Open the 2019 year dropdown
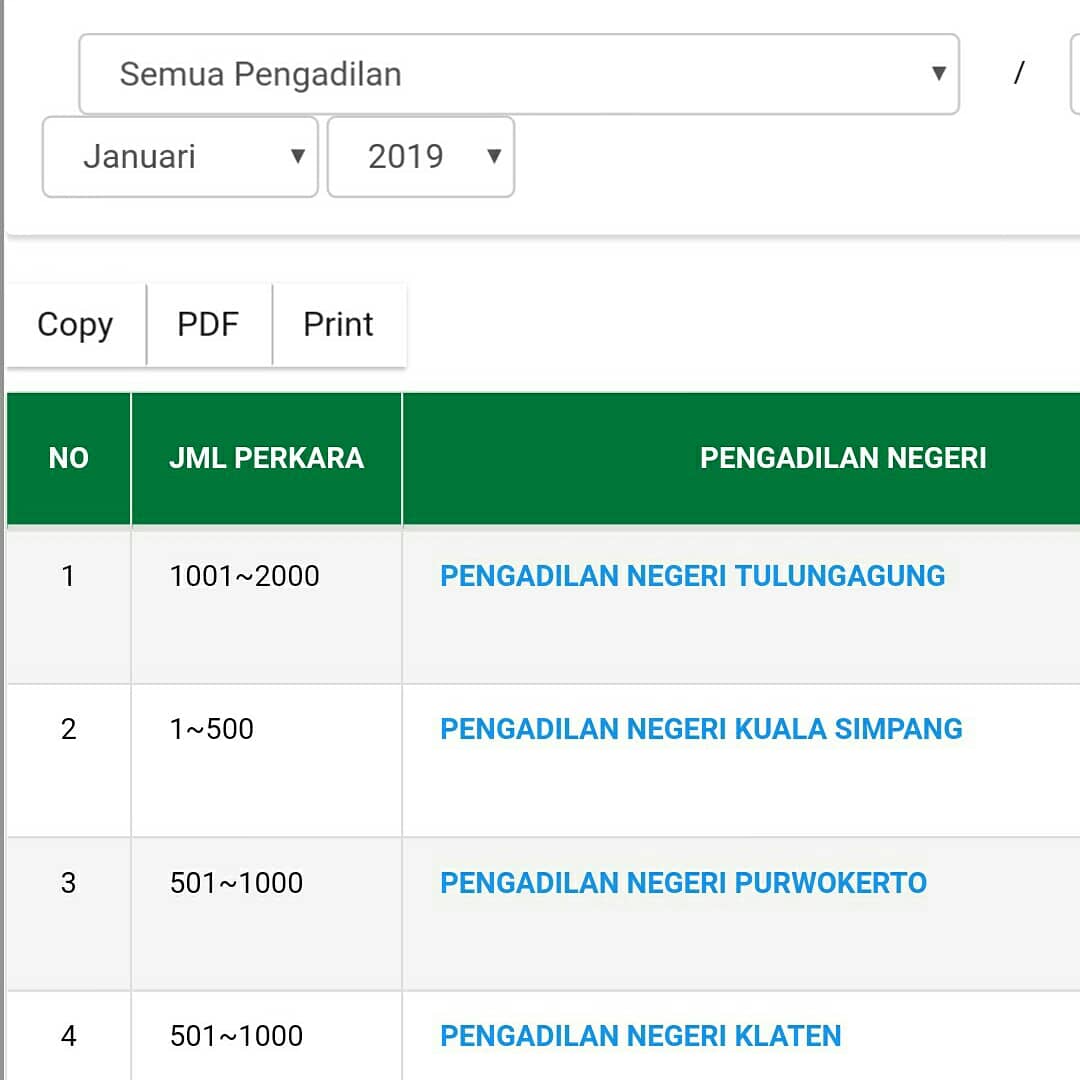1080x1080 pixels. tap(421, 157)
